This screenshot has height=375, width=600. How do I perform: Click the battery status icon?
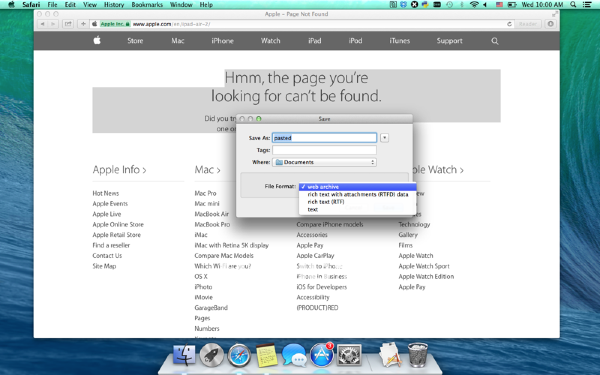512,5
